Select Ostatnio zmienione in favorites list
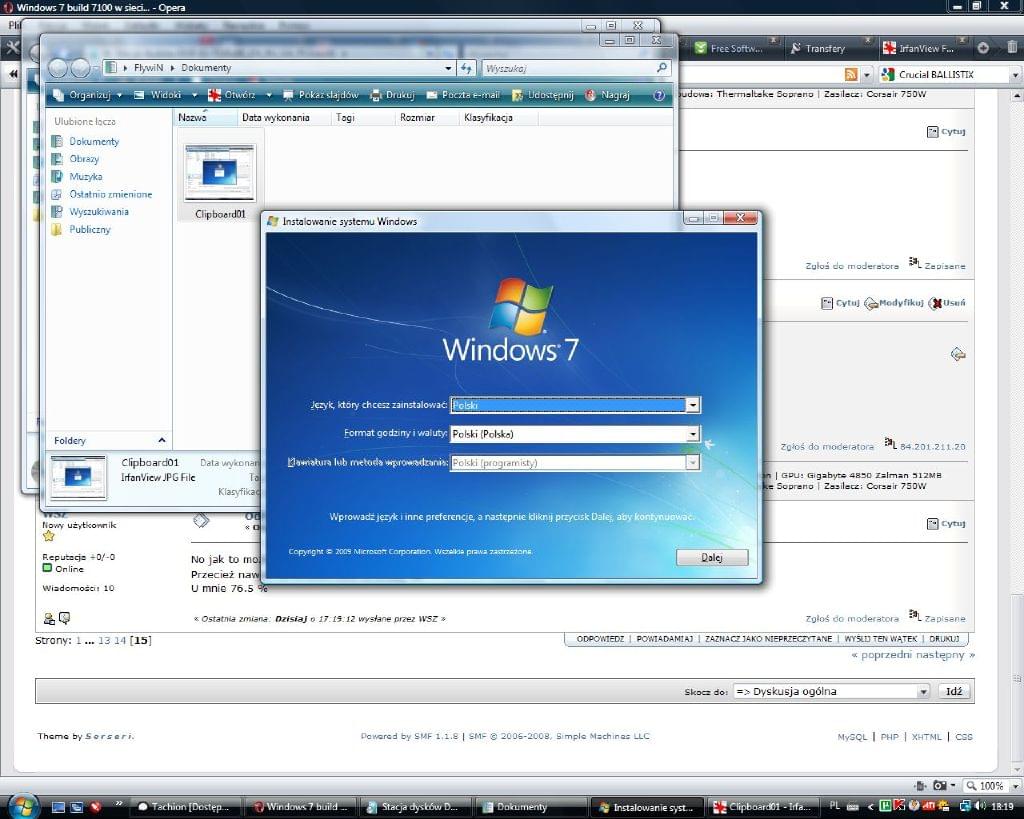1024x819 pixels. coord(110,194)
